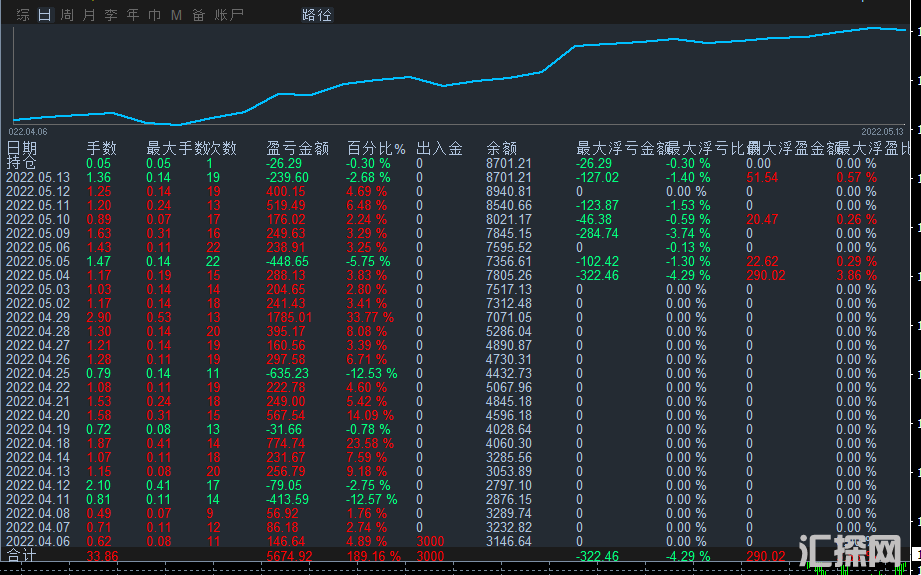Click deposit 3000 in the 2022.04.06 row
921x575 pixels.
pos(430,542)
